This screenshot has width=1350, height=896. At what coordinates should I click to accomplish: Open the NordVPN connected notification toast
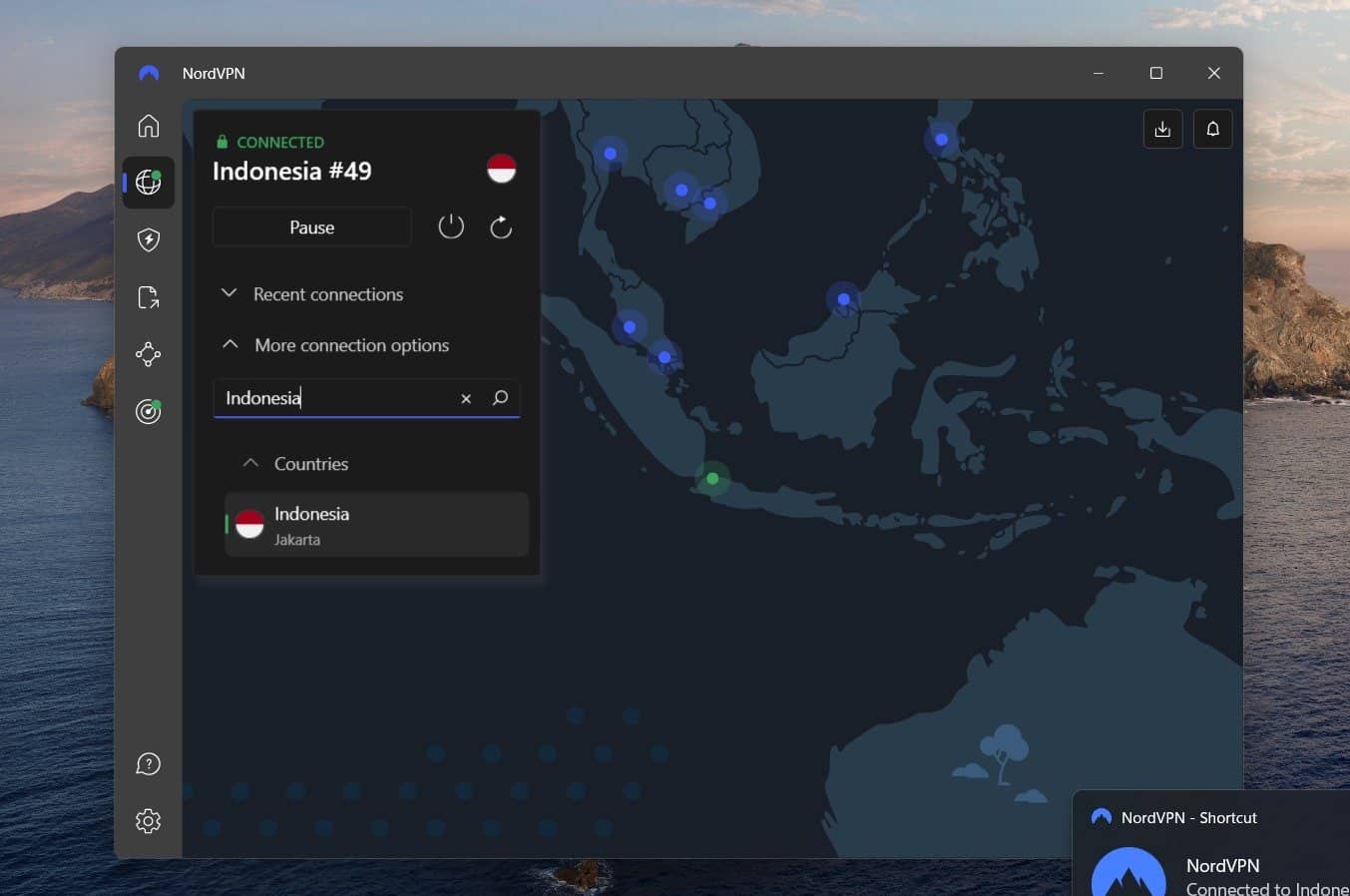coord(1211,843)
